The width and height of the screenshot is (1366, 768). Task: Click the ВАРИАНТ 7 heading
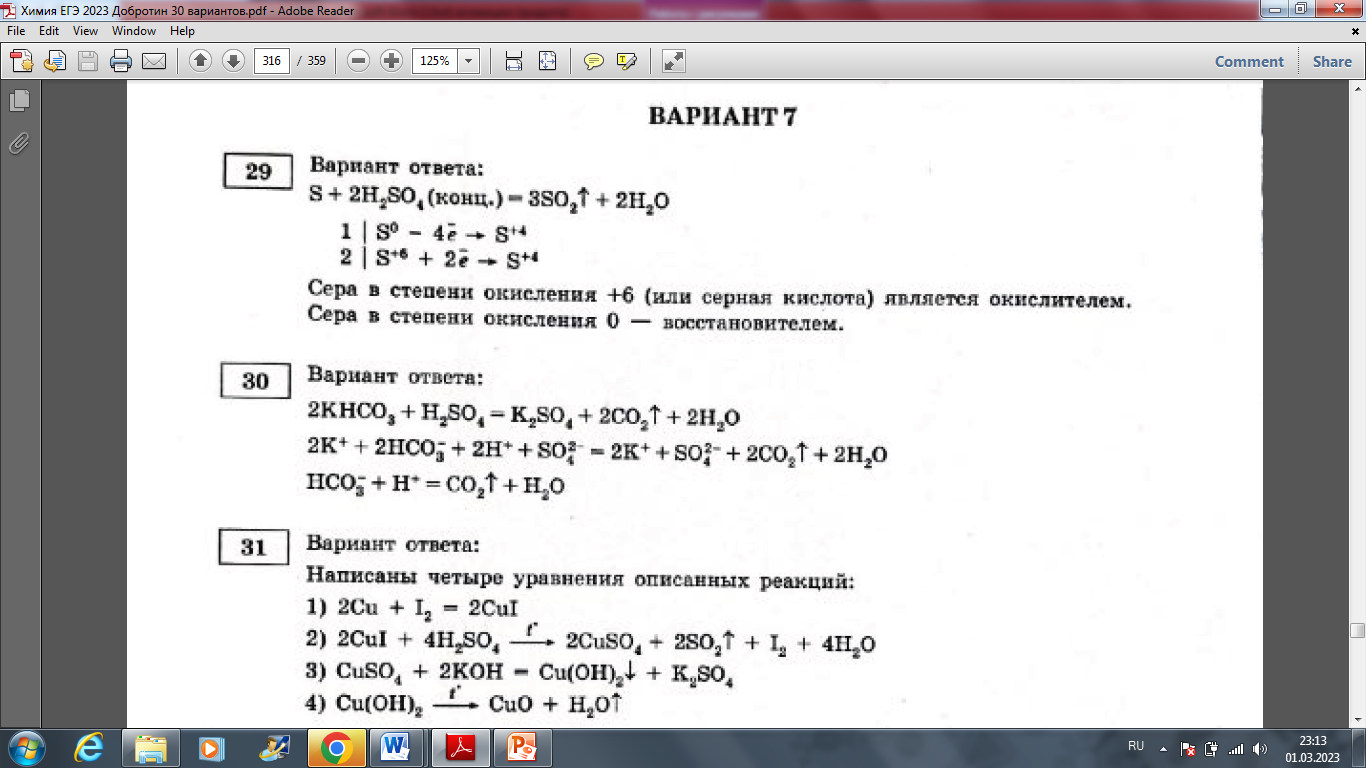click(723, 115)
